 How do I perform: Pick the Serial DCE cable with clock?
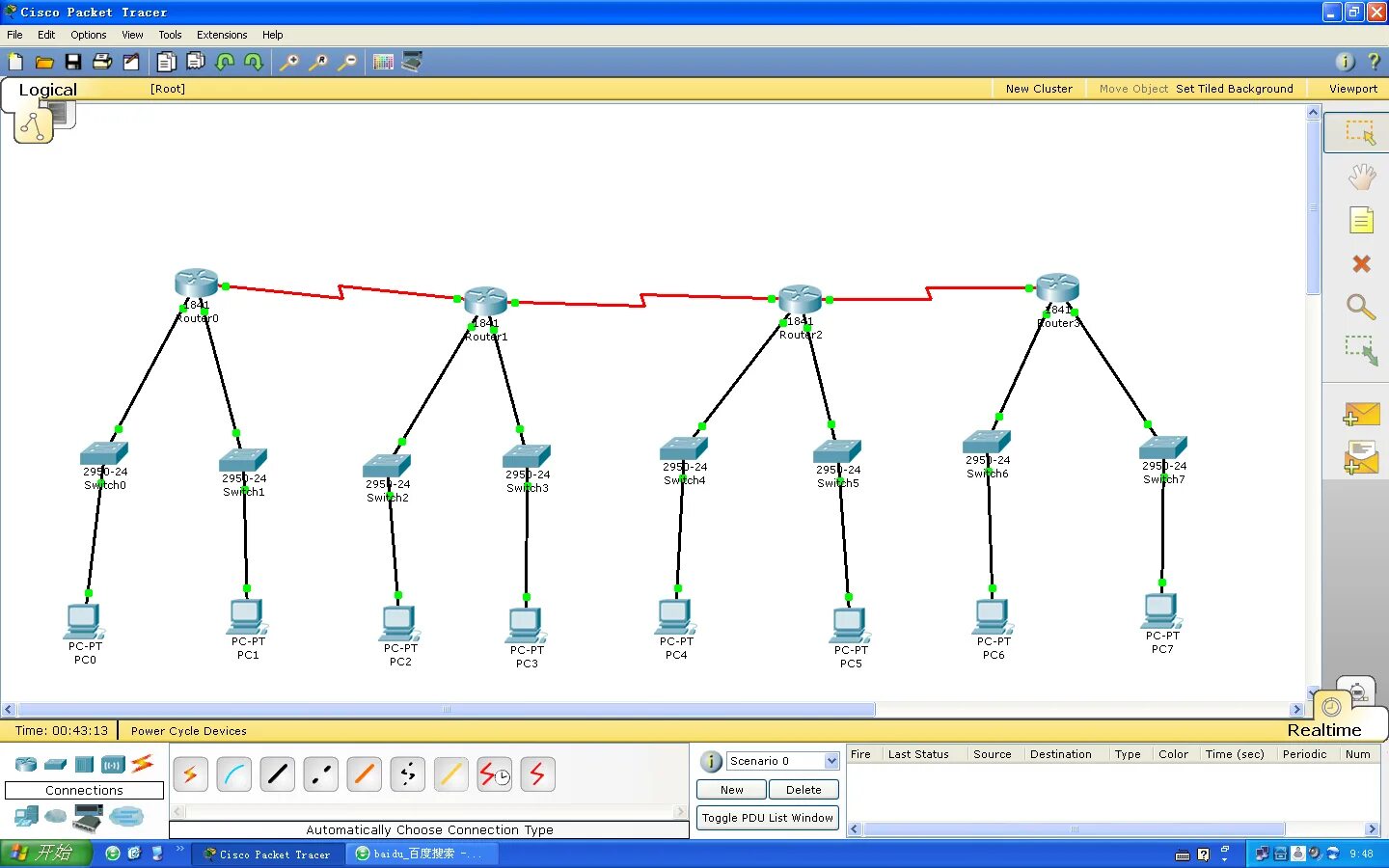coord(494,774)
